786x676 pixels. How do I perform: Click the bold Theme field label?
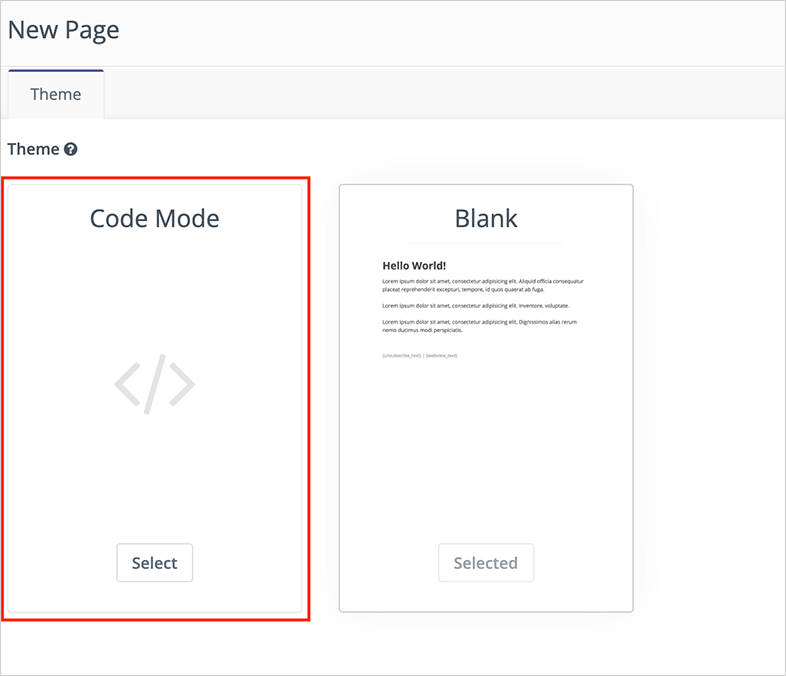(x=33, y=149)
